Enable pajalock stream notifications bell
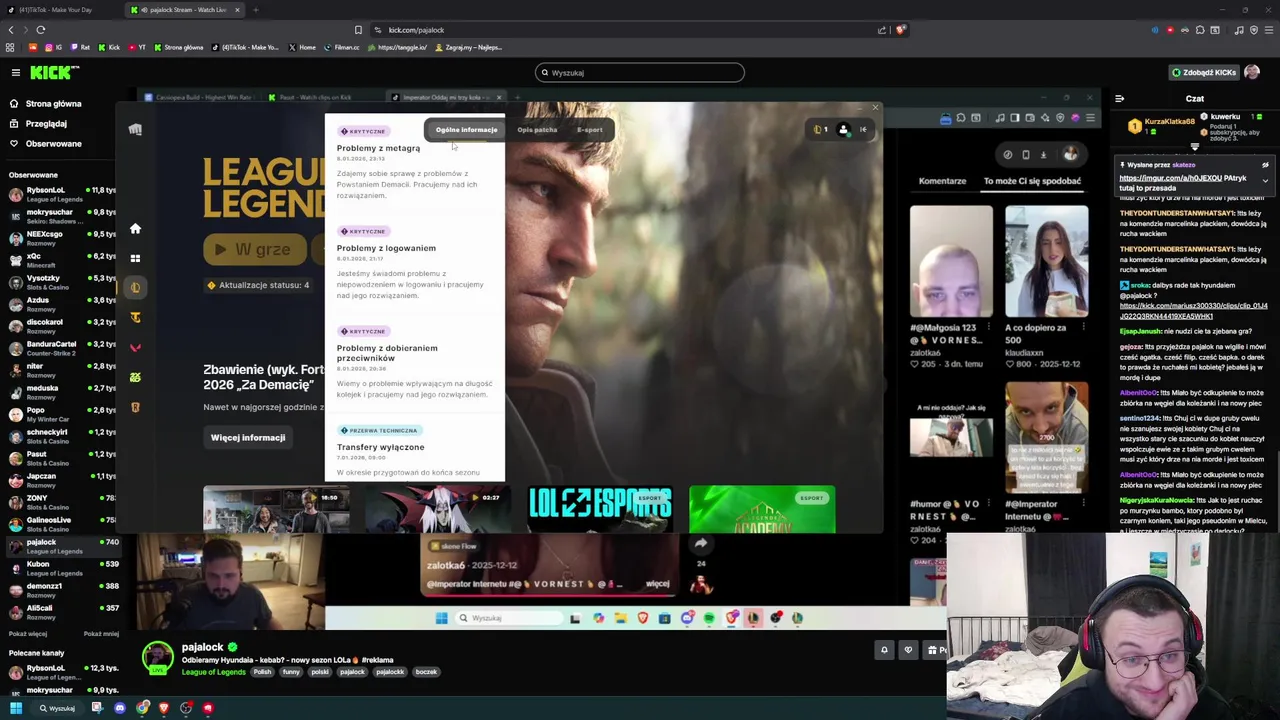 (884, 651)
